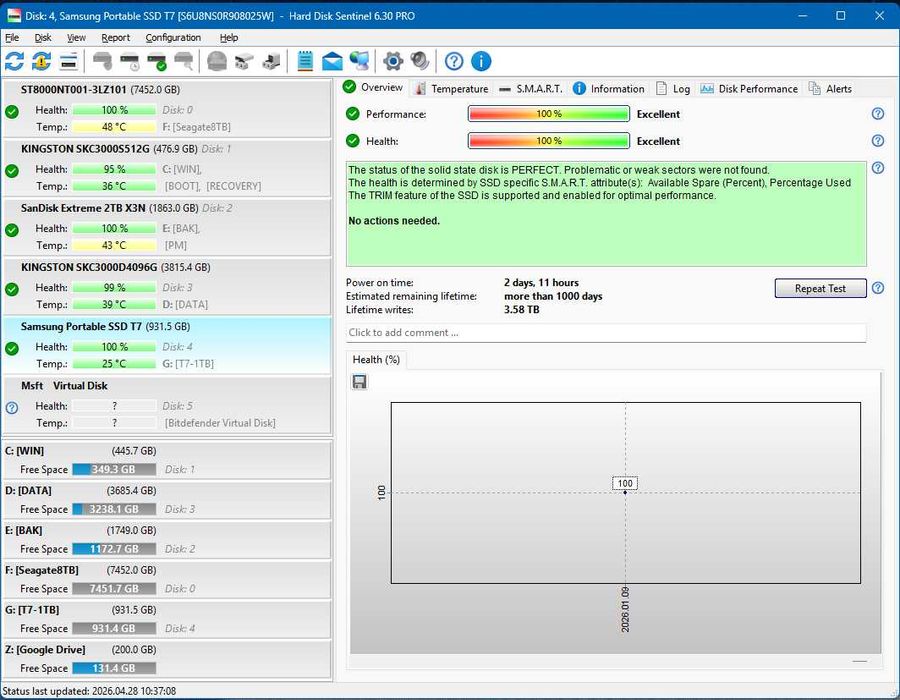Click the disk with clock toolbar icon
This screenshot has height=700, width=900.
coord(130,61)
